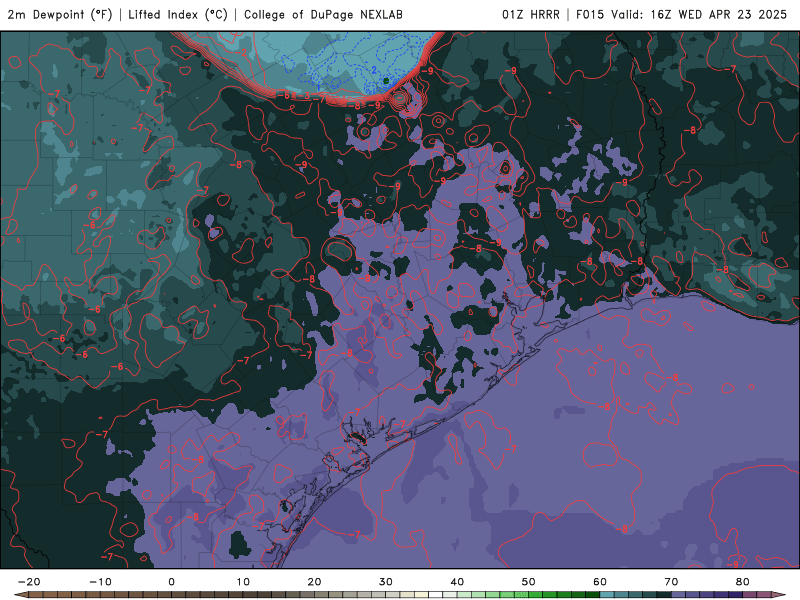Click the 50 label on the color scale
This screenshot has width=800, height=600.
pyautogui.click(x=529, y=582)
